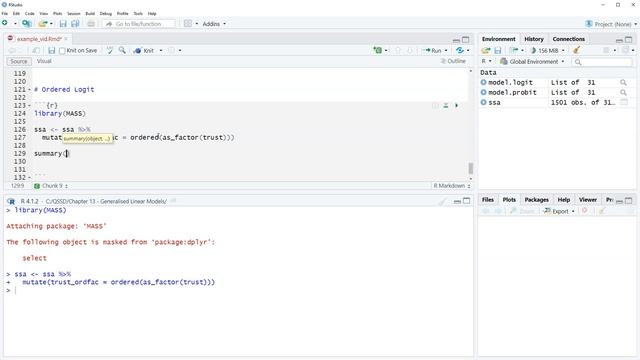Click the Open file folder icon
The image size is (640, 360).
pyautogui.click(x=42, y=24)
